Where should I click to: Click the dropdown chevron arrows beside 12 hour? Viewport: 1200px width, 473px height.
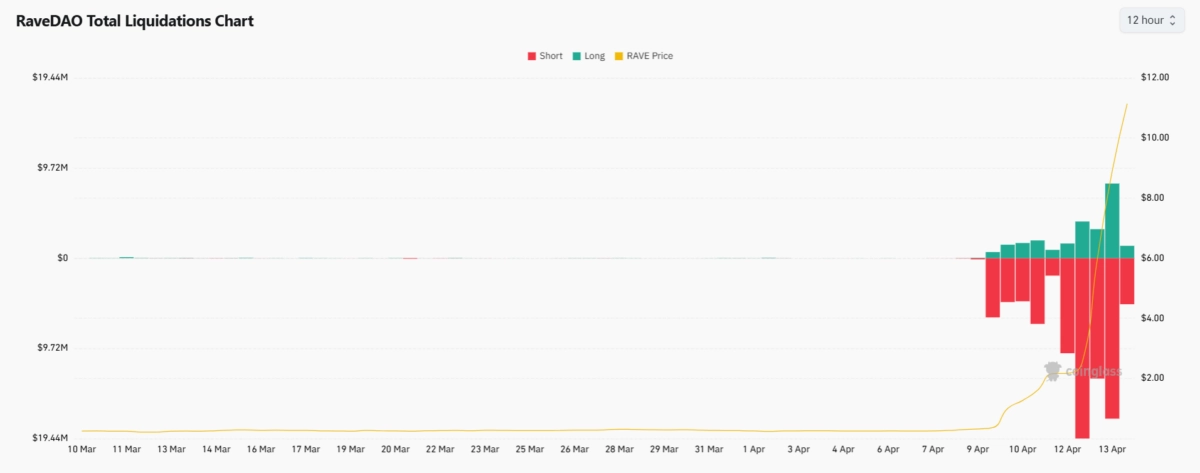1173,20
